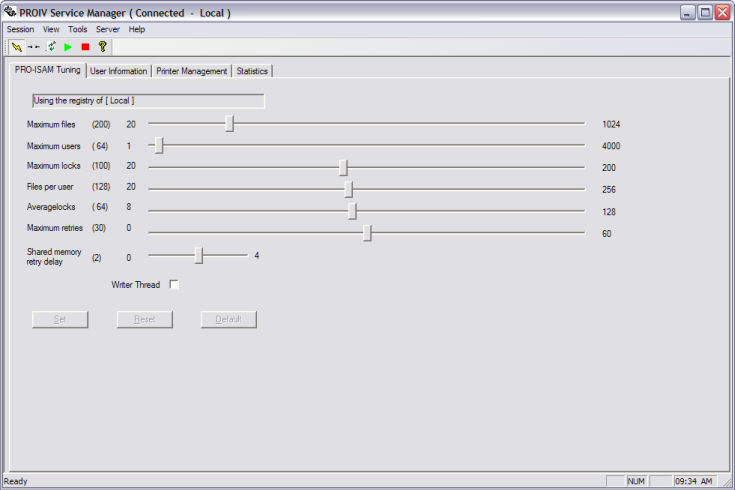Viewport: 735px width, 490px height.
Task: Enable the Writer Thread checkbox
Action: click(174, 285)
